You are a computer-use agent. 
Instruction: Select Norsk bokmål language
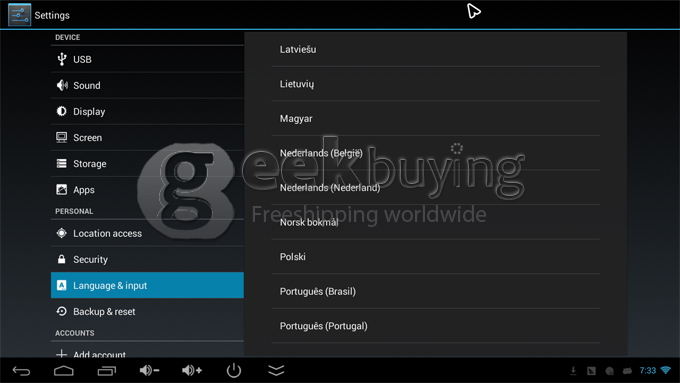pos(435,222)
